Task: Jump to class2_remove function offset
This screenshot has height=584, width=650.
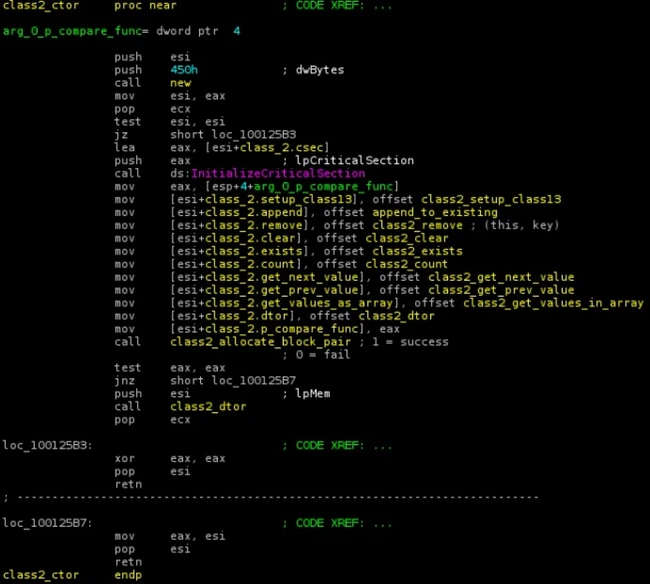Action: point(417,225)
